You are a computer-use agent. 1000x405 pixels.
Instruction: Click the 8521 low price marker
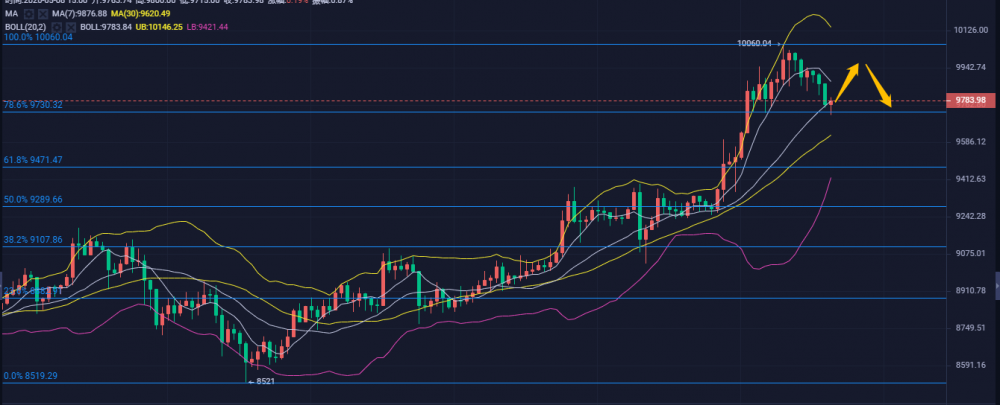[x=262, y=382]
